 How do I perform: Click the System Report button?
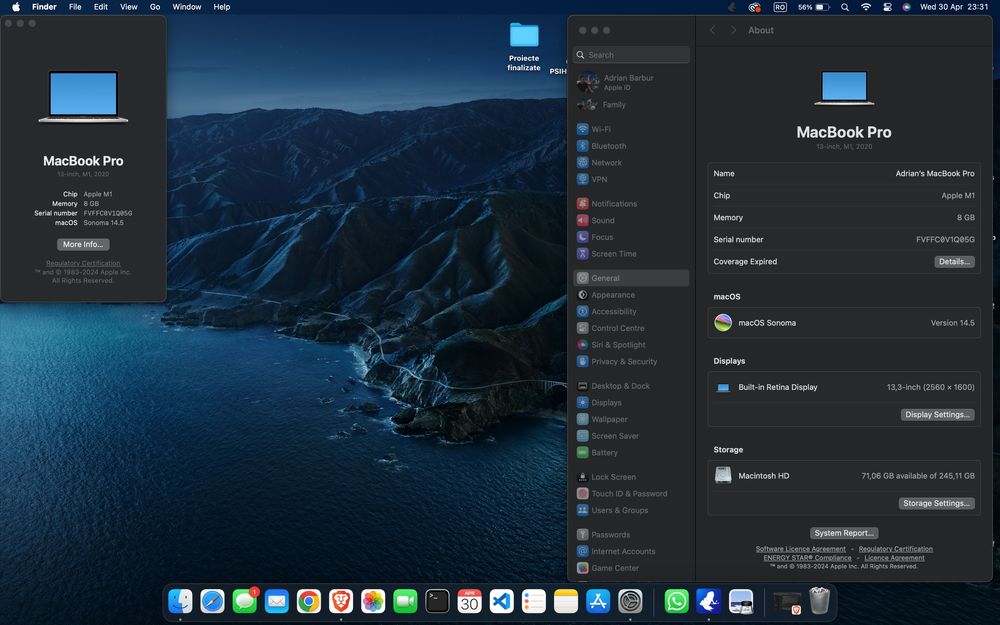click(x=844, y=533)
